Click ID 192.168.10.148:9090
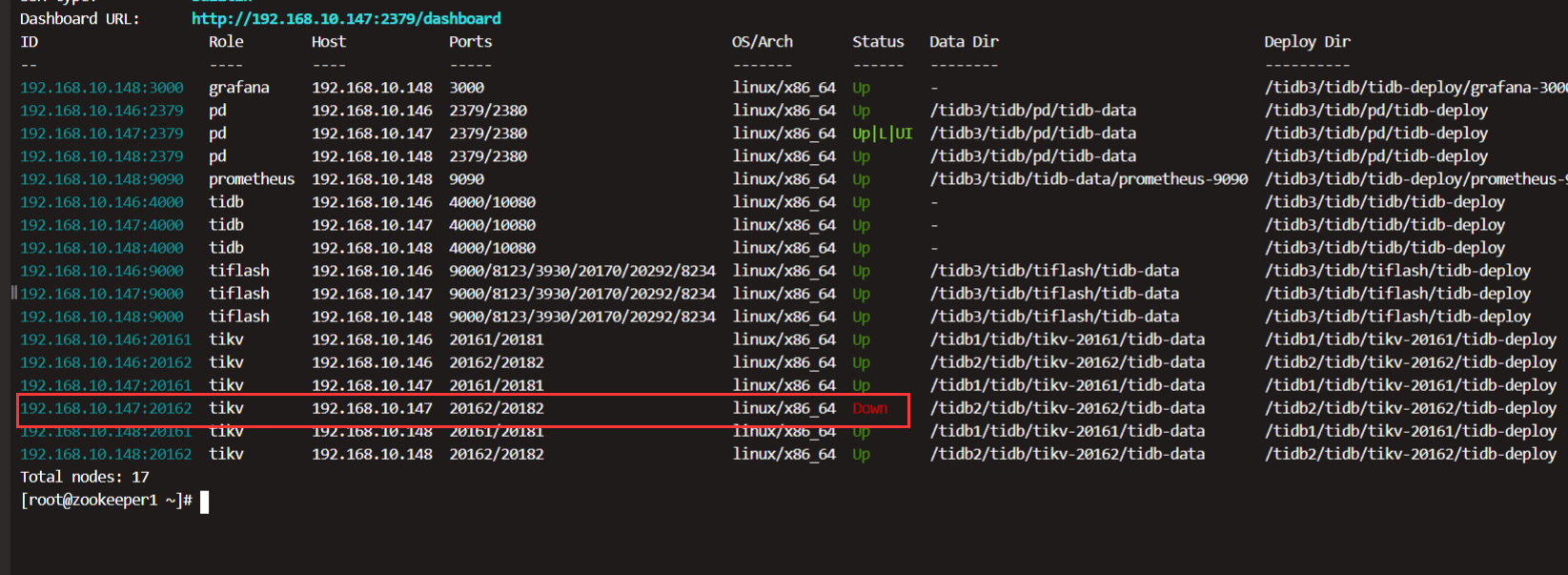Image resolution: width=1568 pixels, height=575 pixels. (102, 179)
